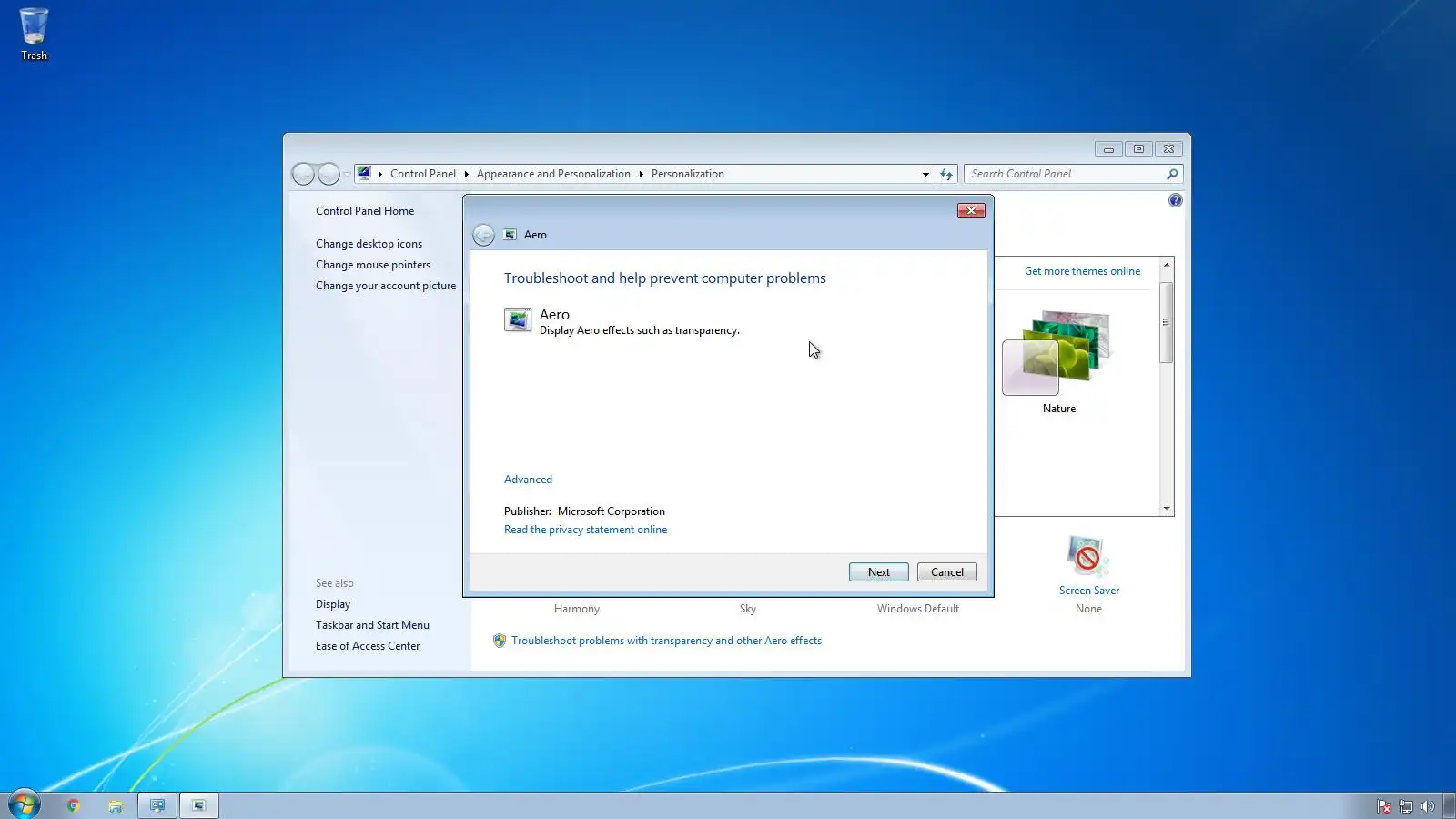
Task: Close the Control Panel window
Action: click(1168, 148)
